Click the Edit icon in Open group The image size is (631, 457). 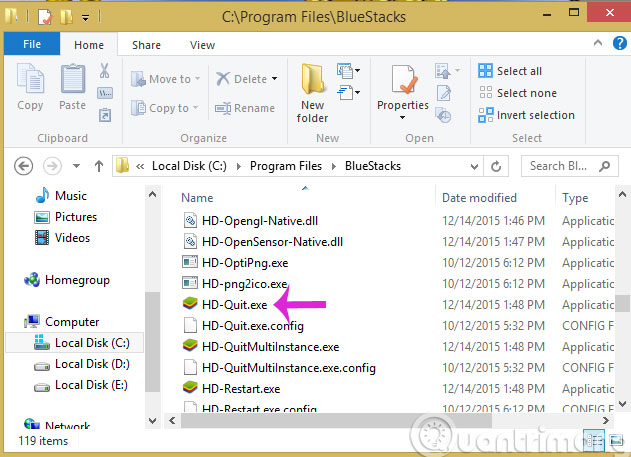click(443, 93)
